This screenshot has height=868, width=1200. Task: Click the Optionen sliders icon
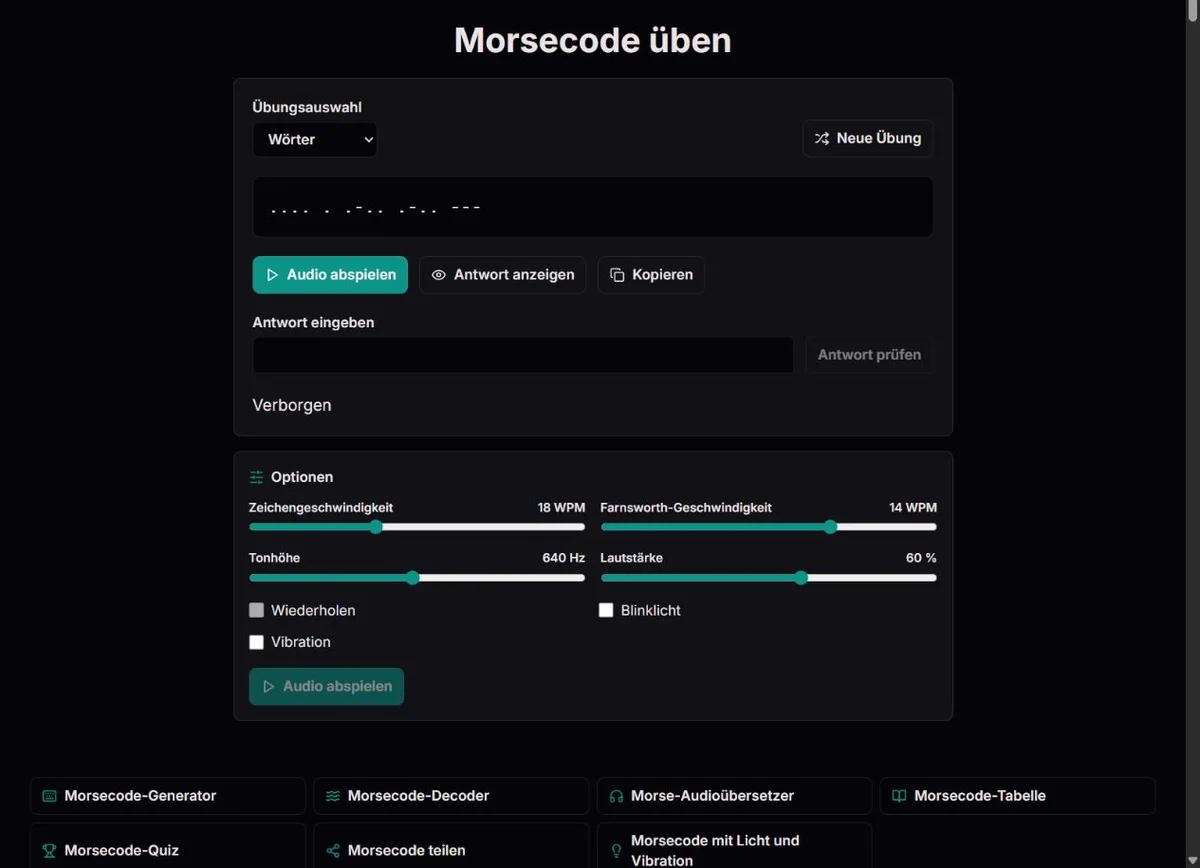coord(257,477)
